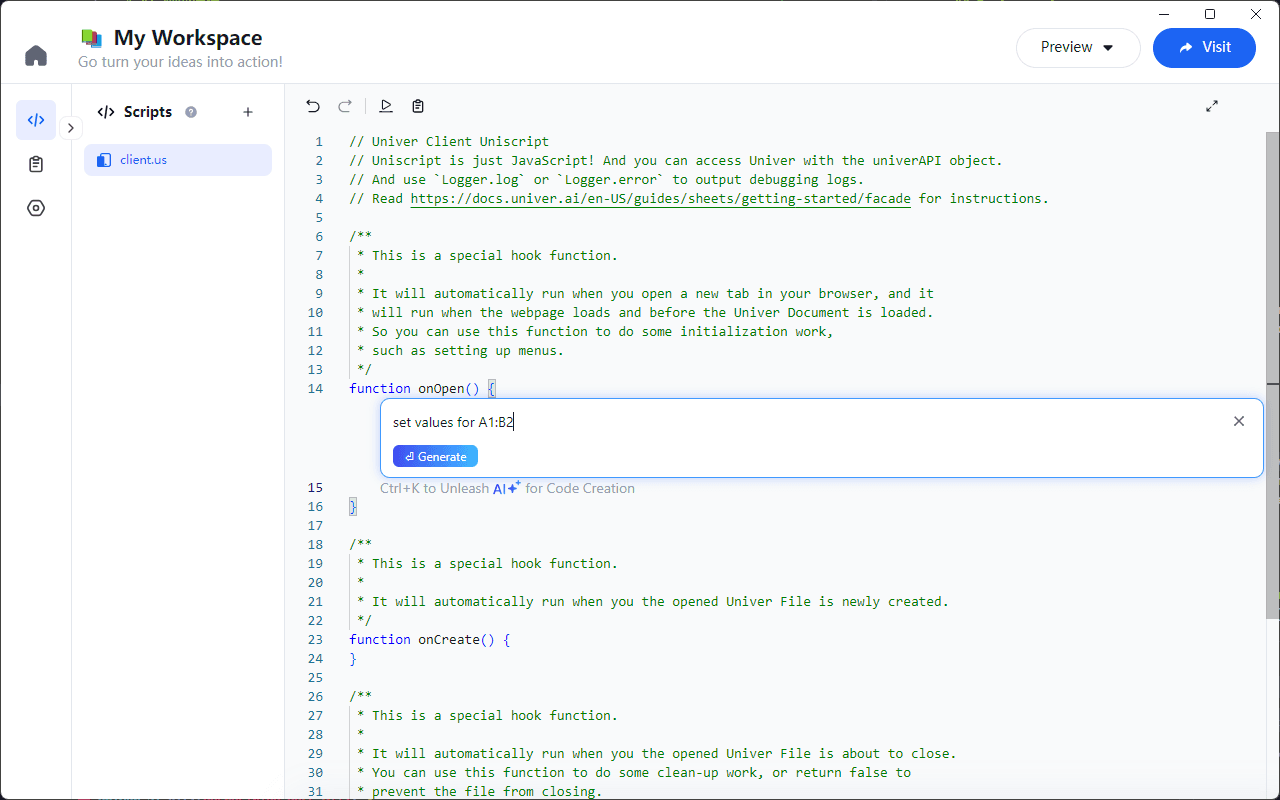Click the 'Ctrl+K to Unleash AI' hint

507,488
